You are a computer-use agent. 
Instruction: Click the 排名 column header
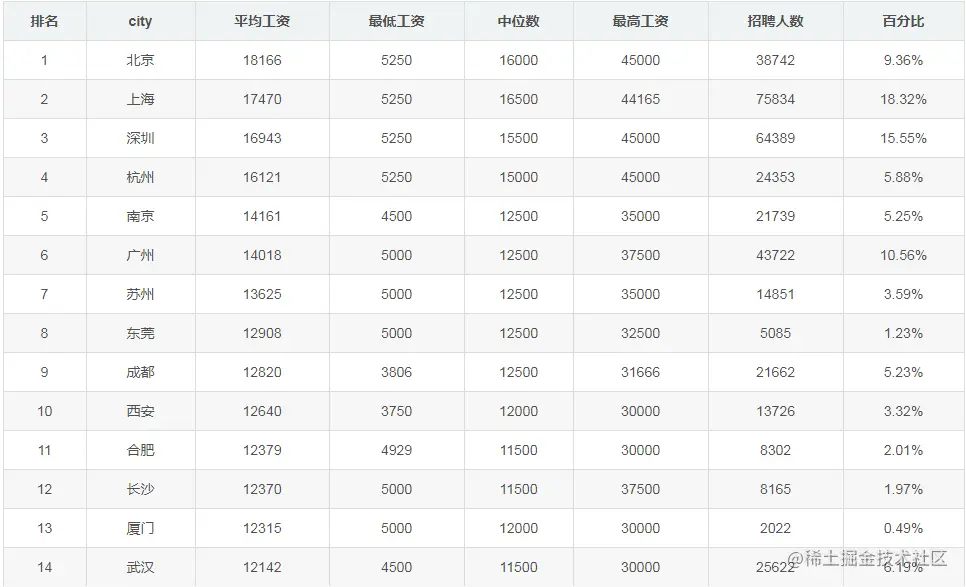[44, 20]
